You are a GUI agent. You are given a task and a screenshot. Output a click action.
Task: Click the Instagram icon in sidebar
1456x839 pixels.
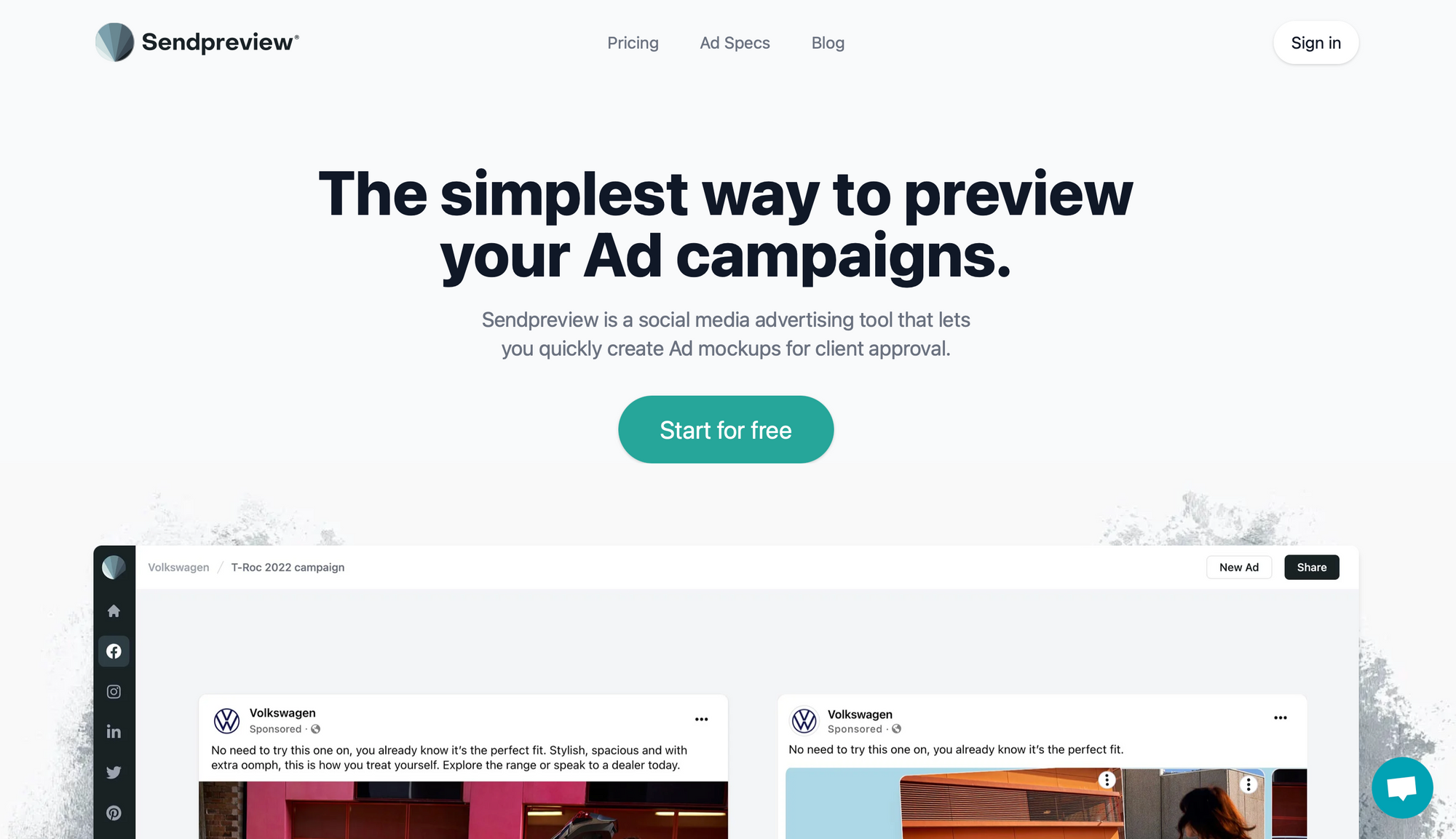[114, 691]
